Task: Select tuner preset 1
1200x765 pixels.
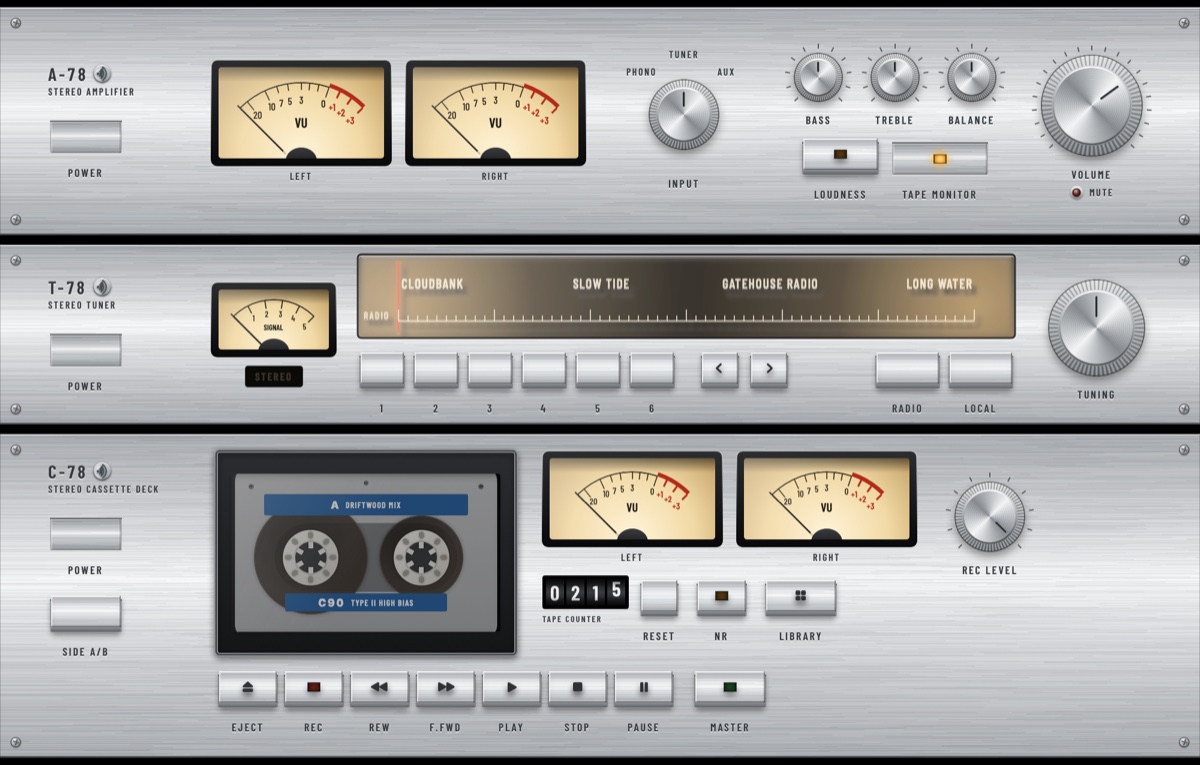Action: (x=382, y=369)
